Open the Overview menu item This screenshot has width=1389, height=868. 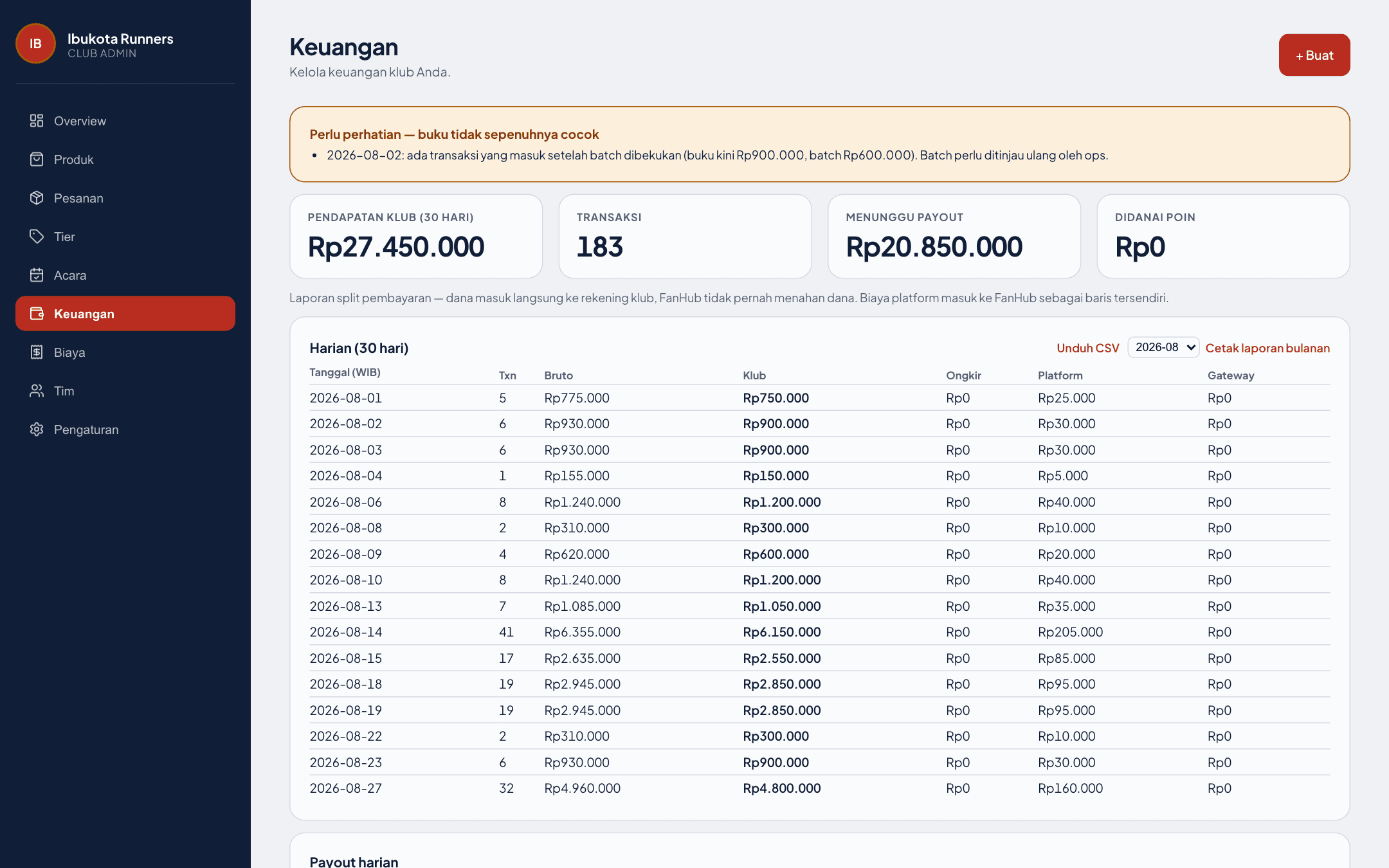[x=125, y=121]
